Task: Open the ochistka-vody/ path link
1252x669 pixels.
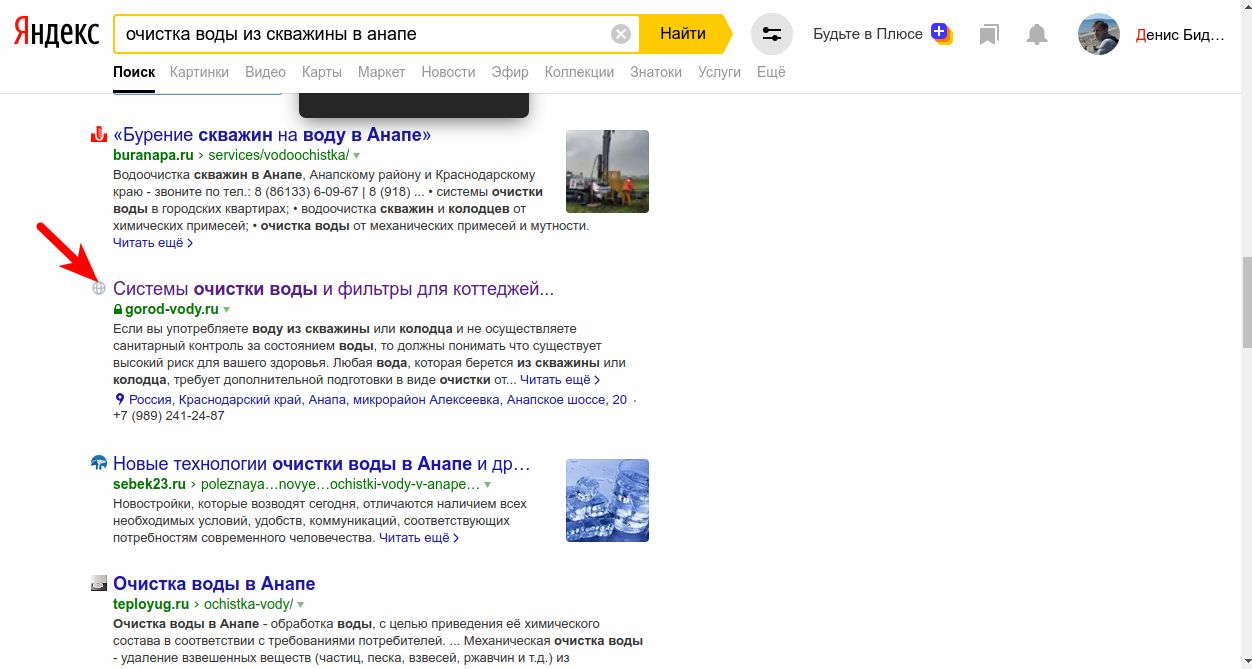Action: tap(249, 605)
